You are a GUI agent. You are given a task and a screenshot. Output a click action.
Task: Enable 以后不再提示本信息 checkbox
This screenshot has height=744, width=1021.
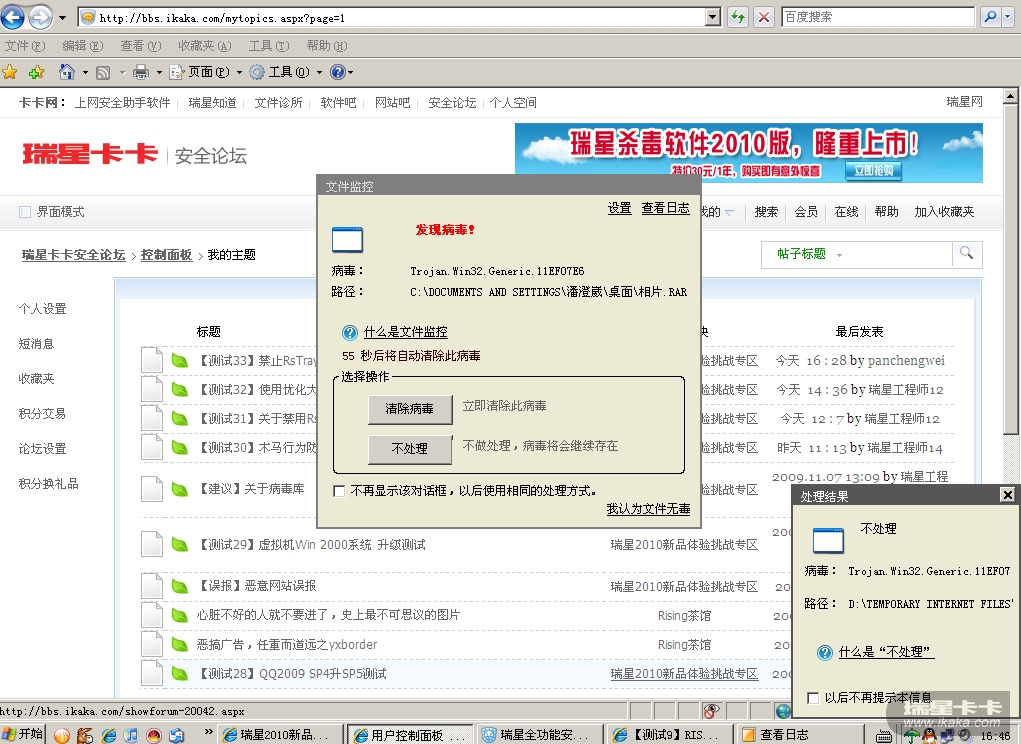tap(813, 697)
